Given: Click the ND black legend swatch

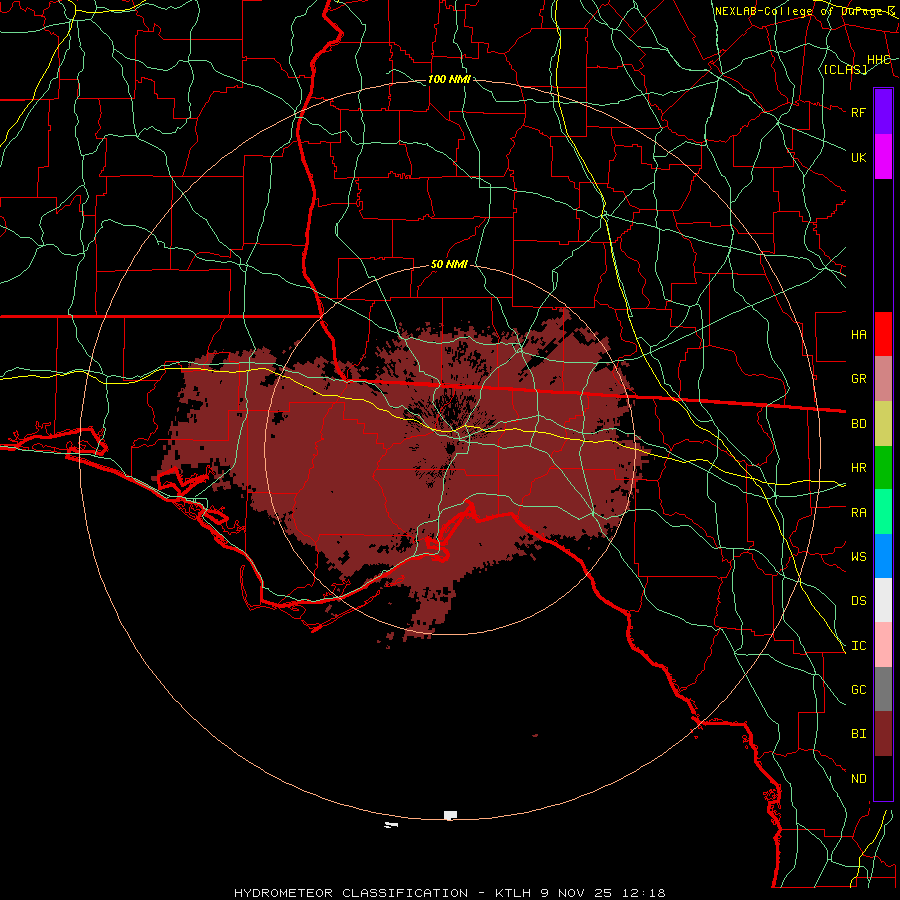Looking at the screenshot, I should click(x=883, y=778).
